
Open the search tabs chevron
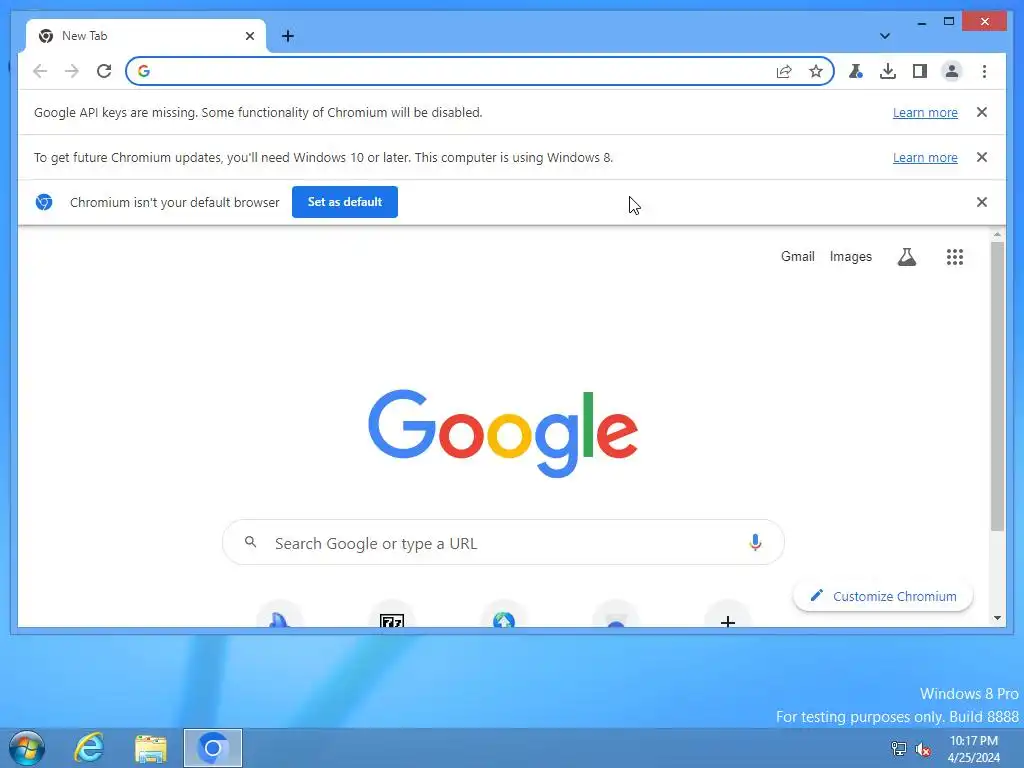click(x=885, y=36)
